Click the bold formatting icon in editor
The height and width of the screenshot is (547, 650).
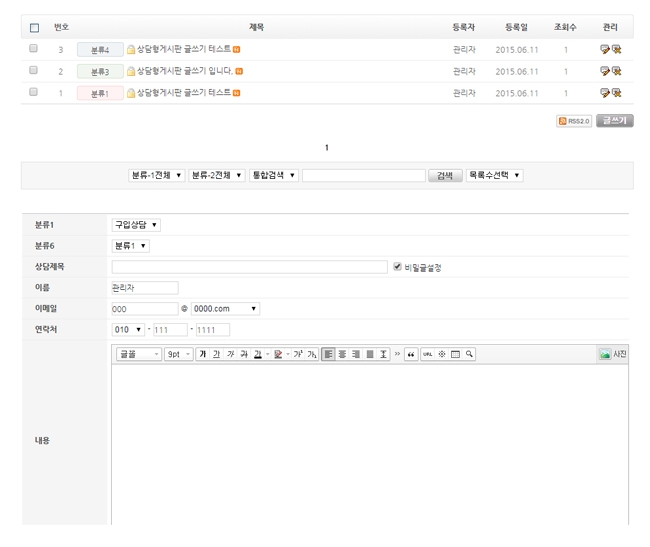203,354
